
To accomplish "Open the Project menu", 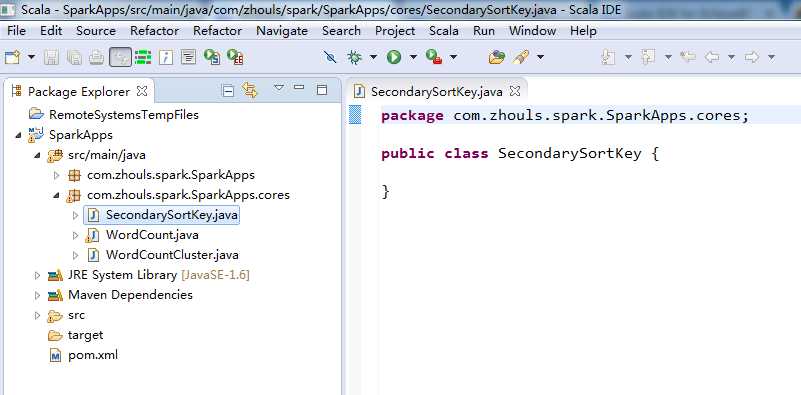I will coord(395,31).
